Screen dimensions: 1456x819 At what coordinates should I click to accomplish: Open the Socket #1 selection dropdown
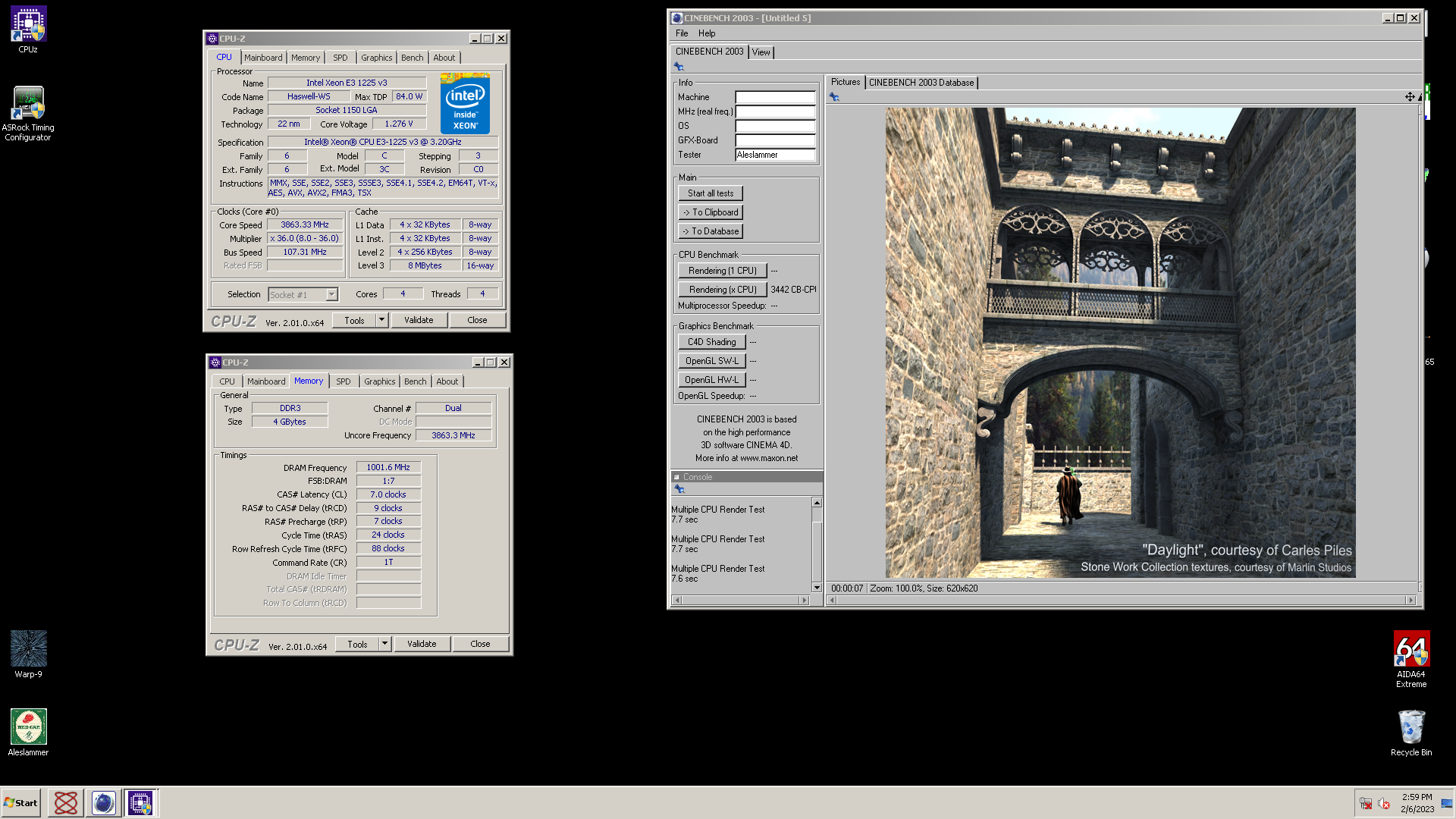pyautogui.click(x=331, y=294)
